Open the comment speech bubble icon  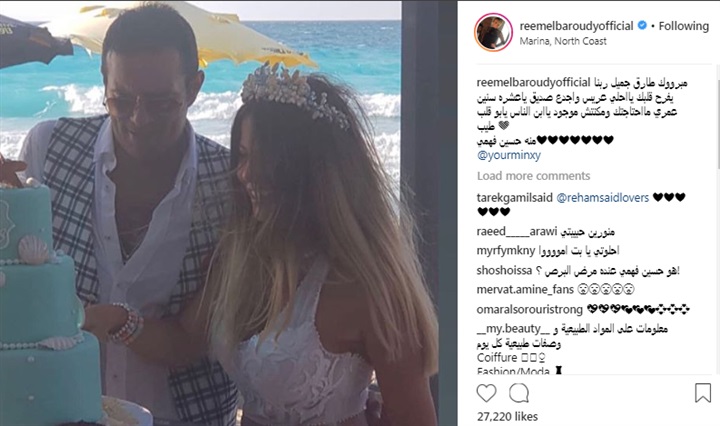click(519, 393)
